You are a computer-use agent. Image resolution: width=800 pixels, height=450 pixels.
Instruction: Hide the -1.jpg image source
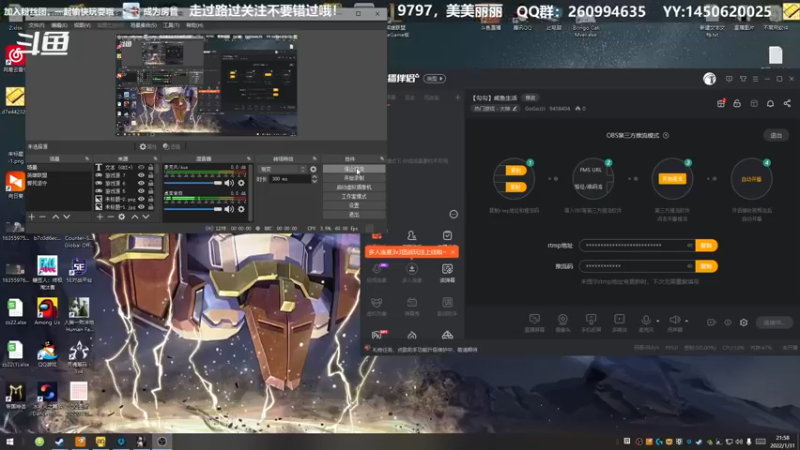pos(141,207)
